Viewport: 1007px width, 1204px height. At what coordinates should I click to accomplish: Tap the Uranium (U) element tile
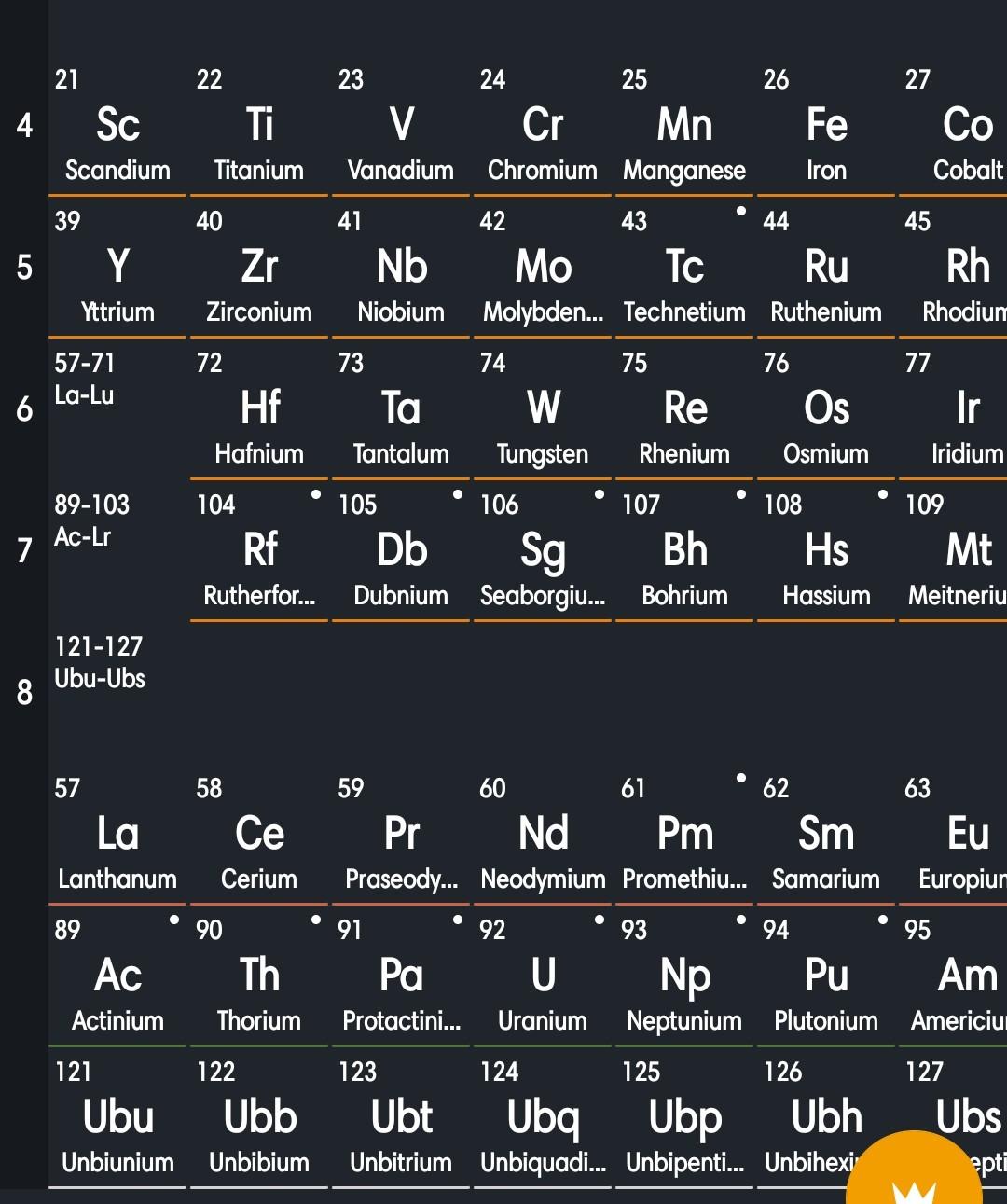(x=543, y=979)
